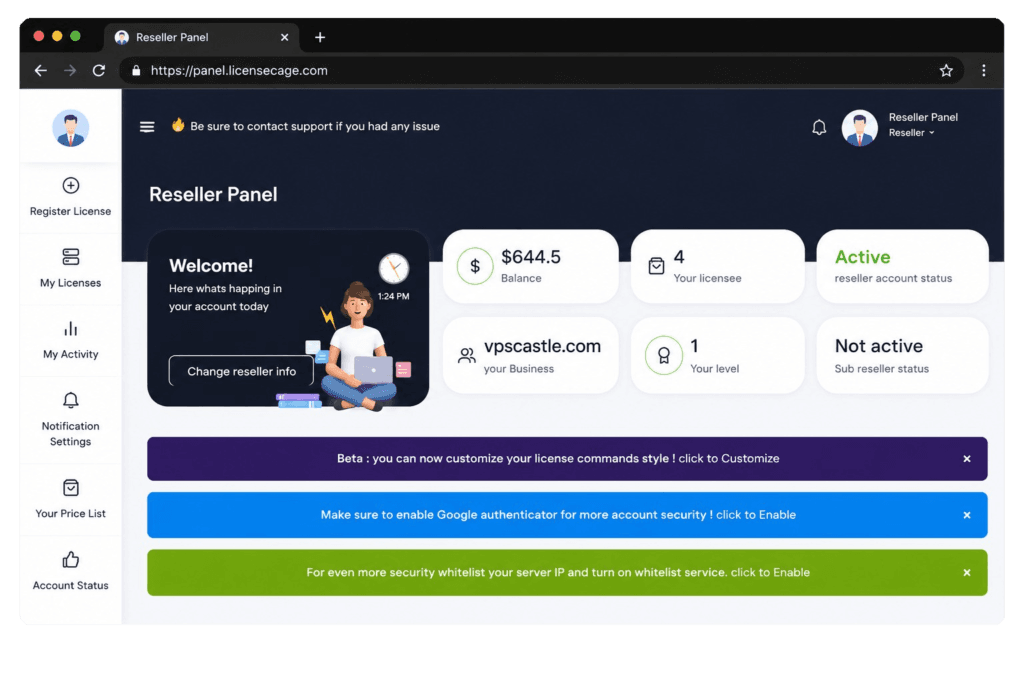1024x683 pixels.
Task: Close the Reseller Panel browser tab
Action: click(284, 37)
